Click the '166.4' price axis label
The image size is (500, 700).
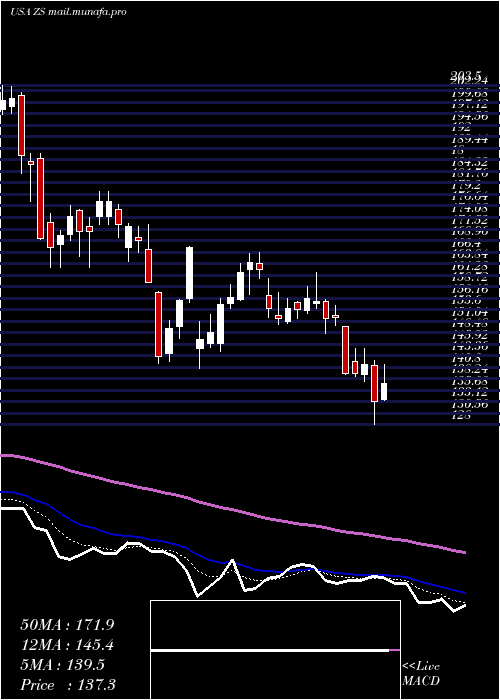click(x=467, y=243)
